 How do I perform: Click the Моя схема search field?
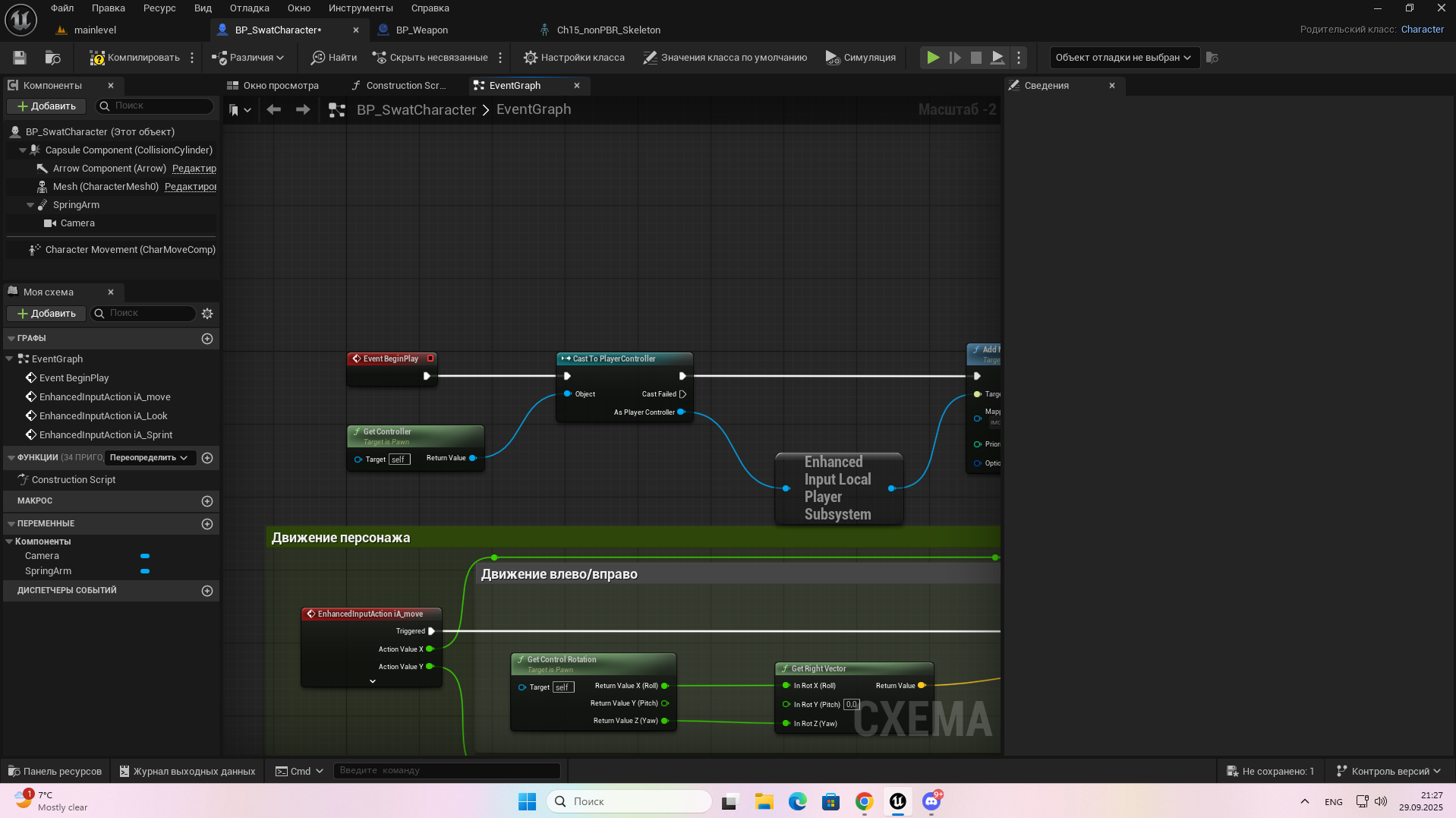point(143,314)
